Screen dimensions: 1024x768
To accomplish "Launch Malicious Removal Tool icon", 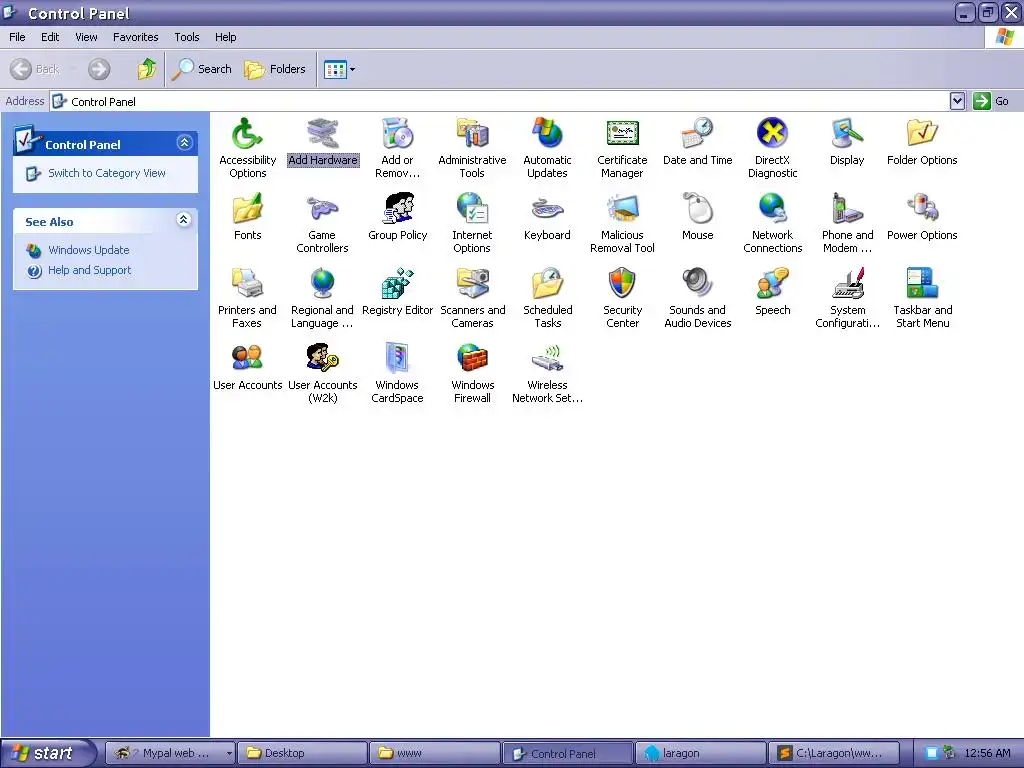I will tap(622, 209).
